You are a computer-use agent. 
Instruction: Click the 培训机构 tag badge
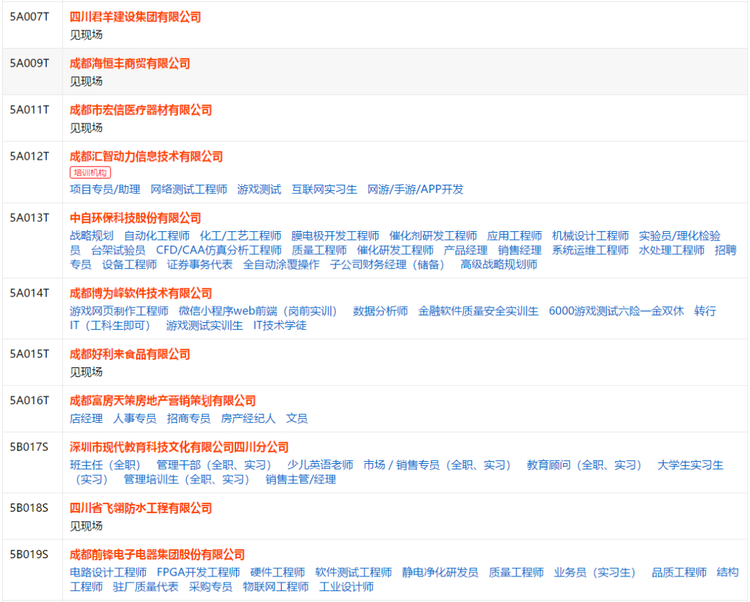pos(90,173)
